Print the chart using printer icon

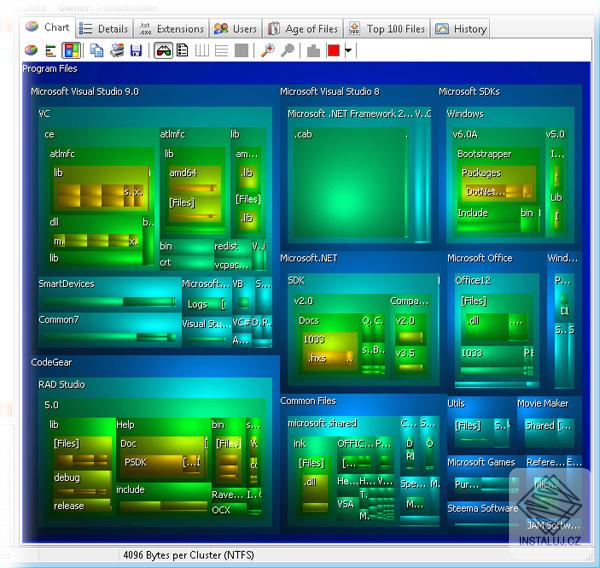(117, 50)
